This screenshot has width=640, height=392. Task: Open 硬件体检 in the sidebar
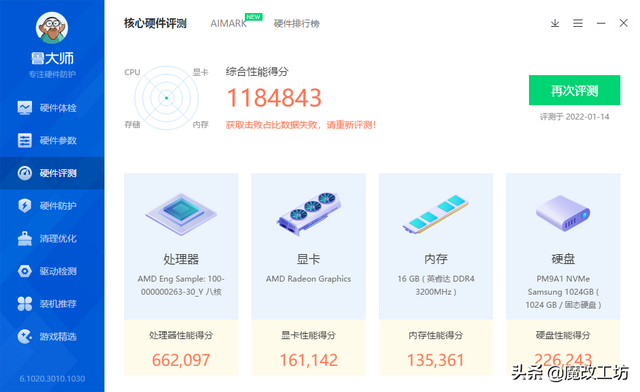[52, 108]
